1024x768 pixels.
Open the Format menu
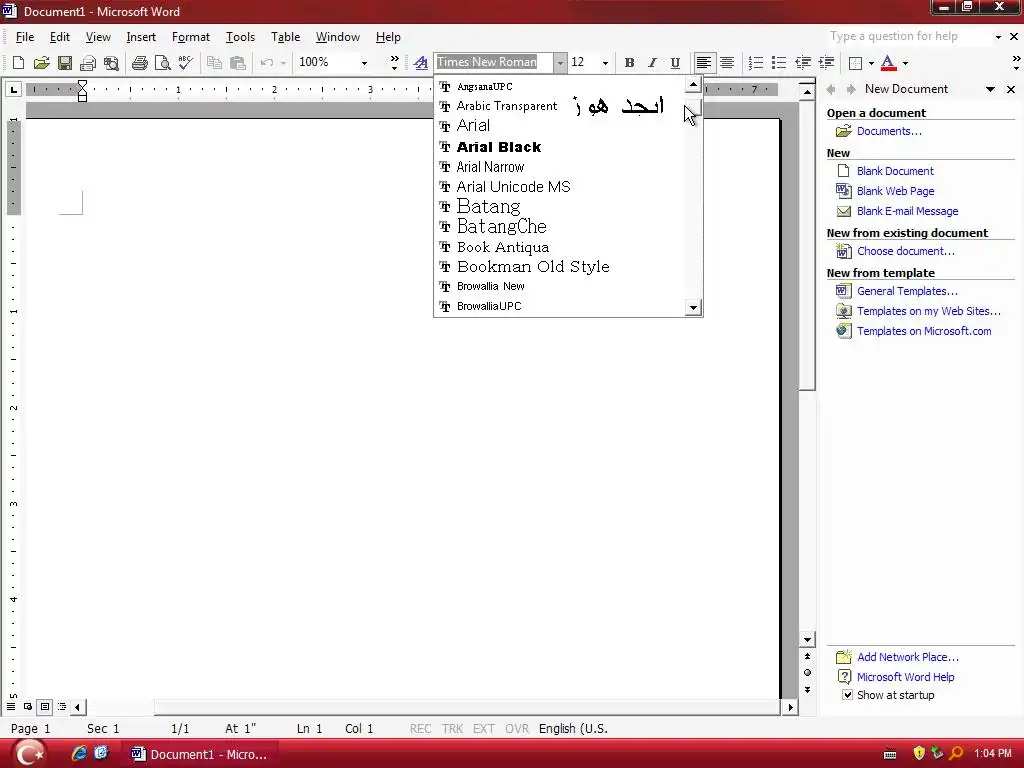[x=191, y=37]
